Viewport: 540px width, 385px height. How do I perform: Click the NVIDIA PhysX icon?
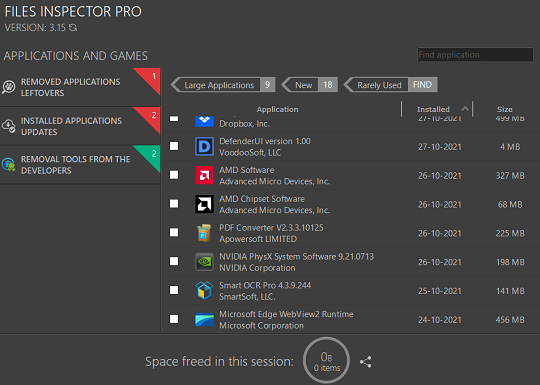point(204,262)
